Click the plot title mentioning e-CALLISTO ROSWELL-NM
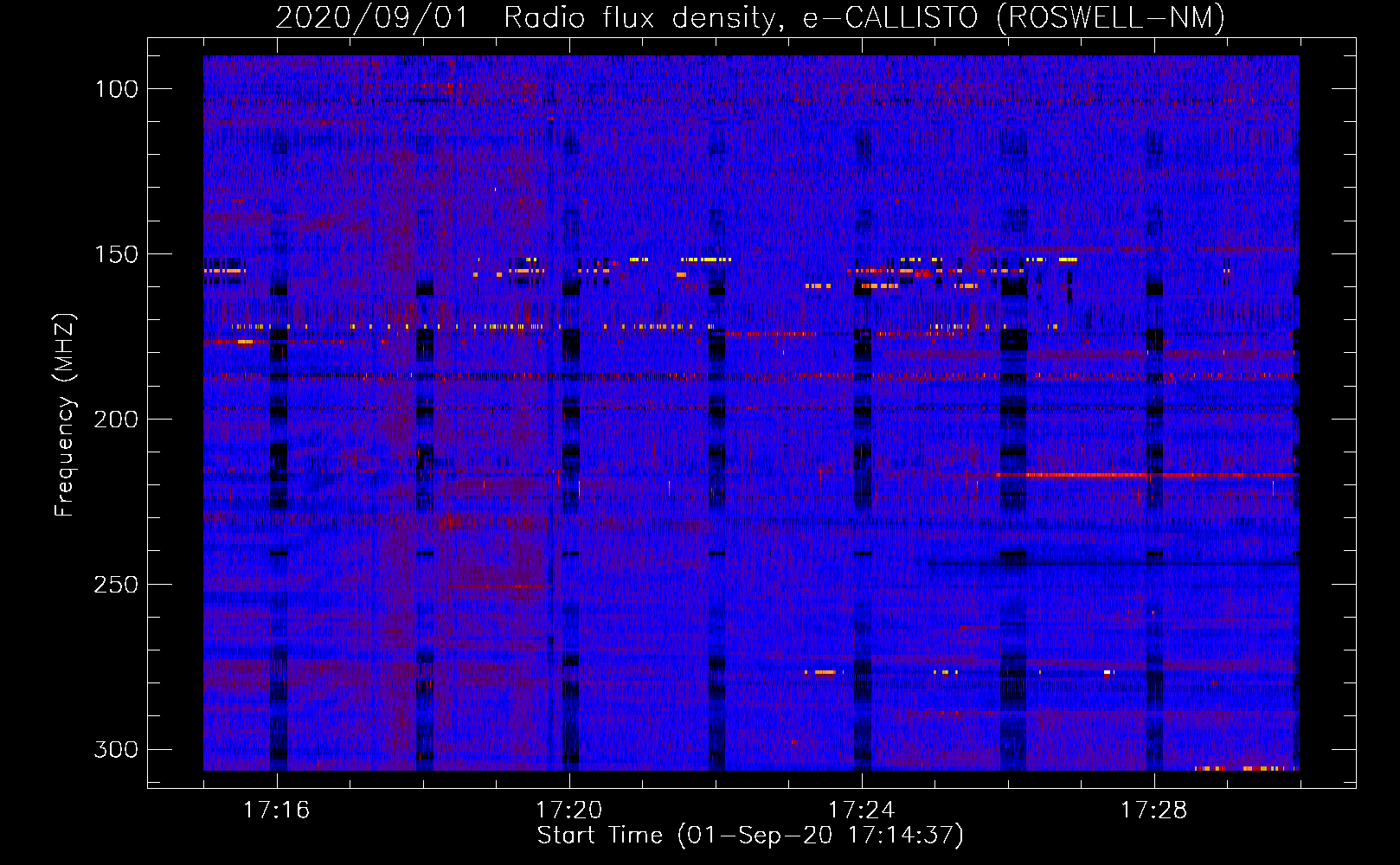The height and width of the screenshot is (865, 1400). pos(750,17)
